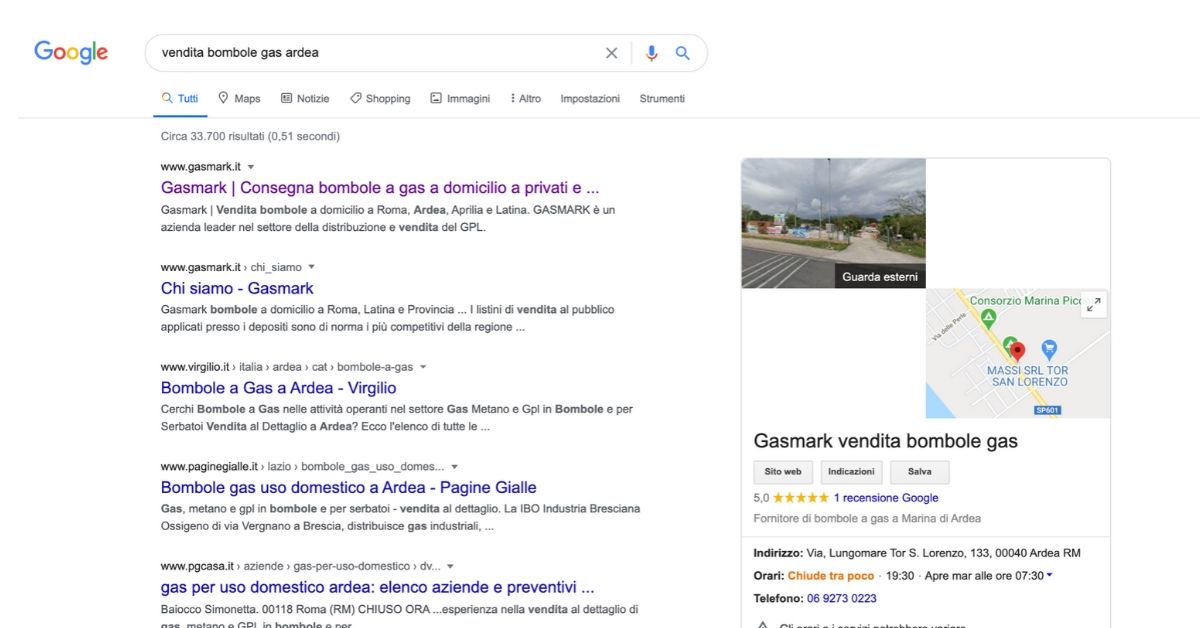Open Strumenti search tools
This screenshot has width=1200, height=628.
pos(662,98)
